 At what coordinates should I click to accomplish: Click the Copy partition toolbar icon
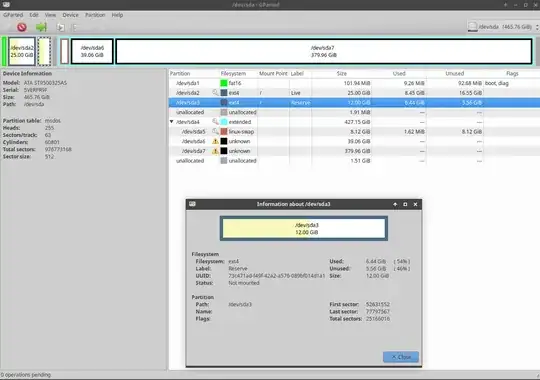coord(61,28)
